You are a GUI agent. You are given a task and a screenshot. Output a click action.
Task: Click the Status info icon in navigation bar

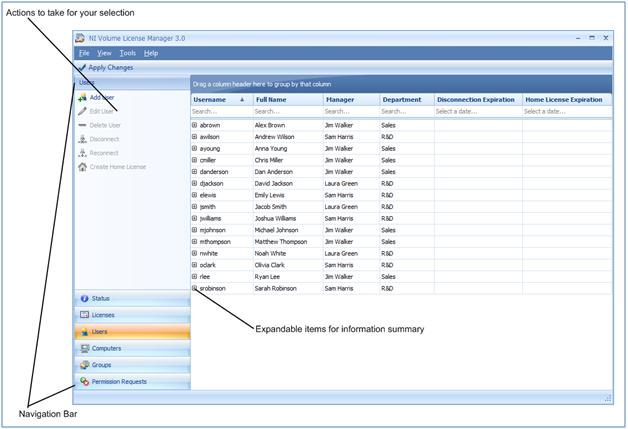(x=85, y=298)
